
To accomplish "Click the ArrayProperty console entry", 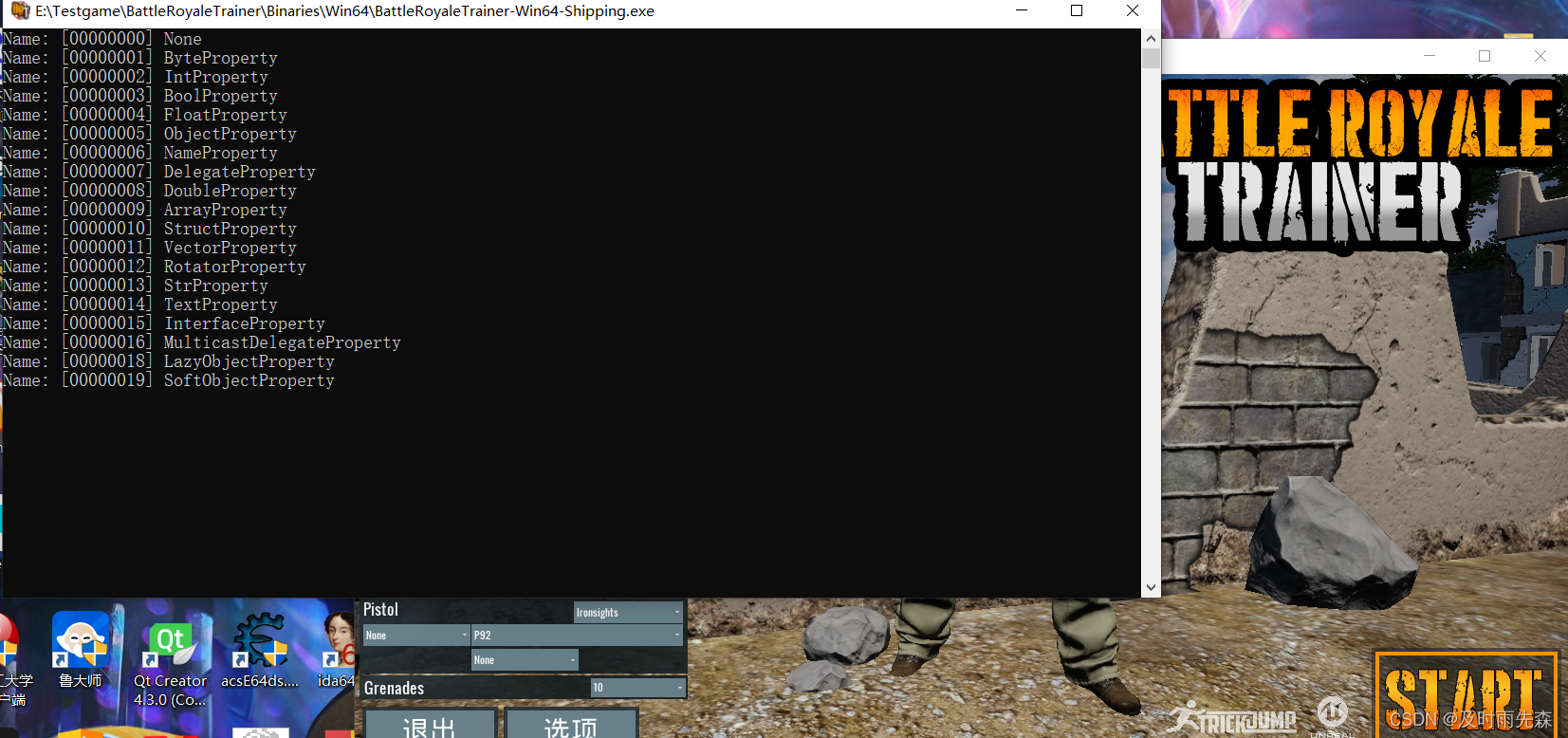I will (145, 210).
